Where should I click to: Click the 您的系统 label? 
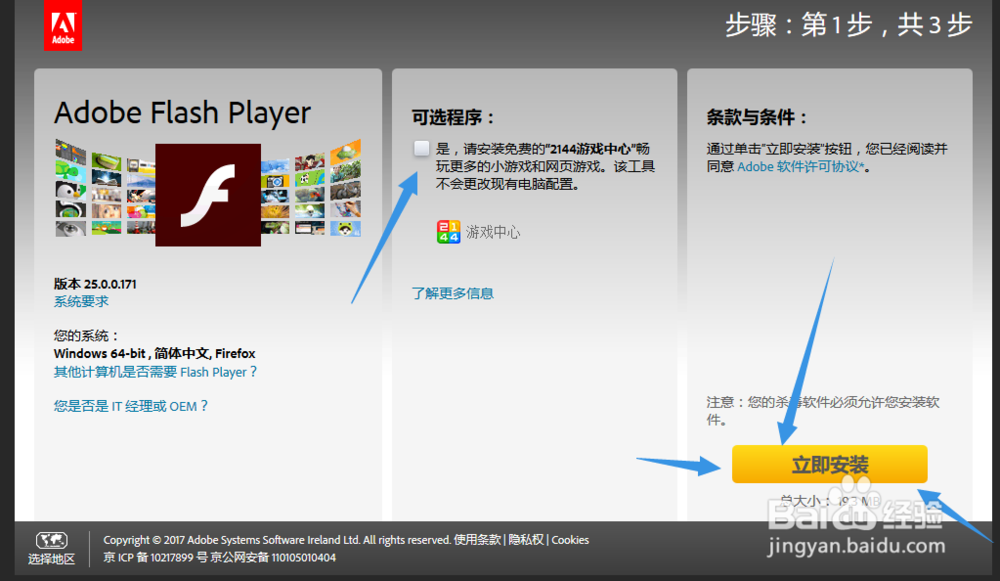pyautogui.click(x=85, y=336)
